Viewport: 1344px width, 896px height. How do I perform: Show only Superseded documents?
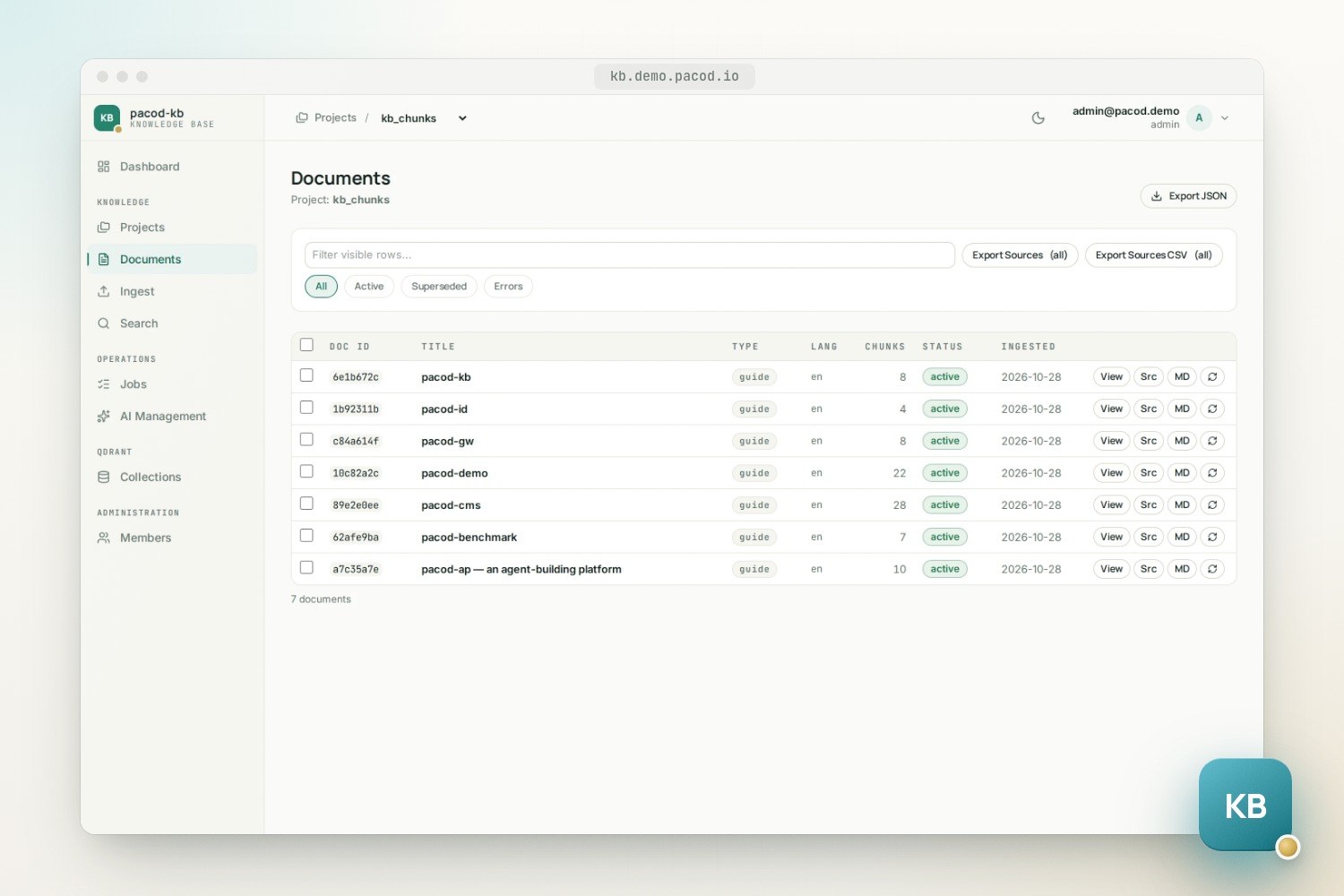(439, 287)
